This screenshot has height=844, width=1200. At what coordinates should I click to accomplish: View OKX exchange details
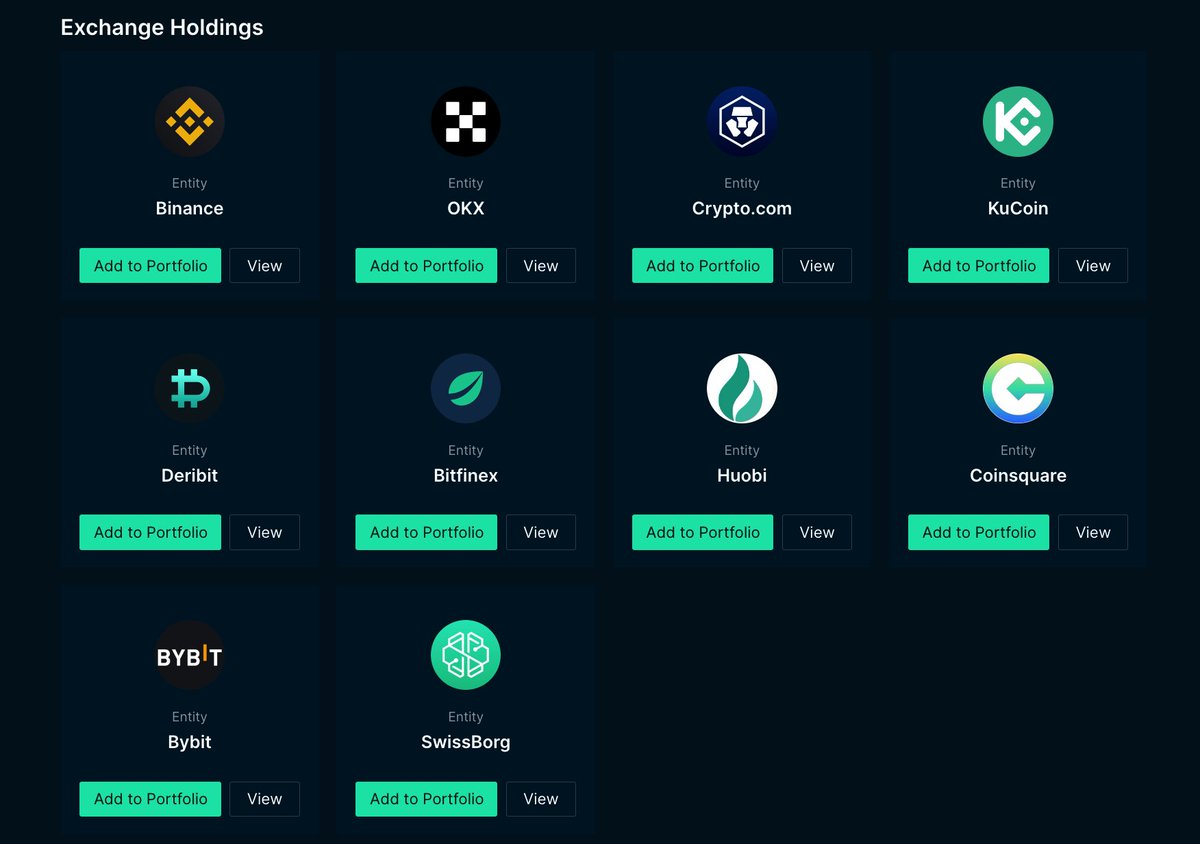pyautogui.click(x=540, y=265)
